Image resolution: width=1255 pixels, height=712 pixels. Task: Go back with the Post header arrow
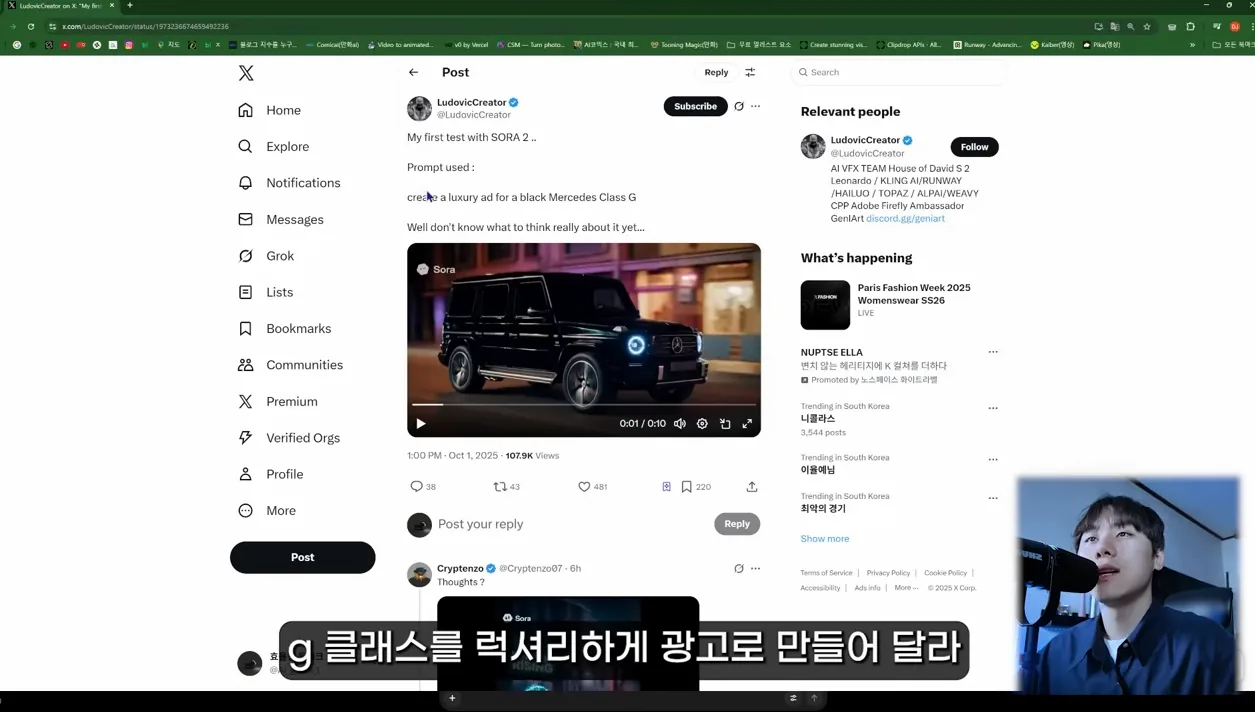tap(413, 72)
